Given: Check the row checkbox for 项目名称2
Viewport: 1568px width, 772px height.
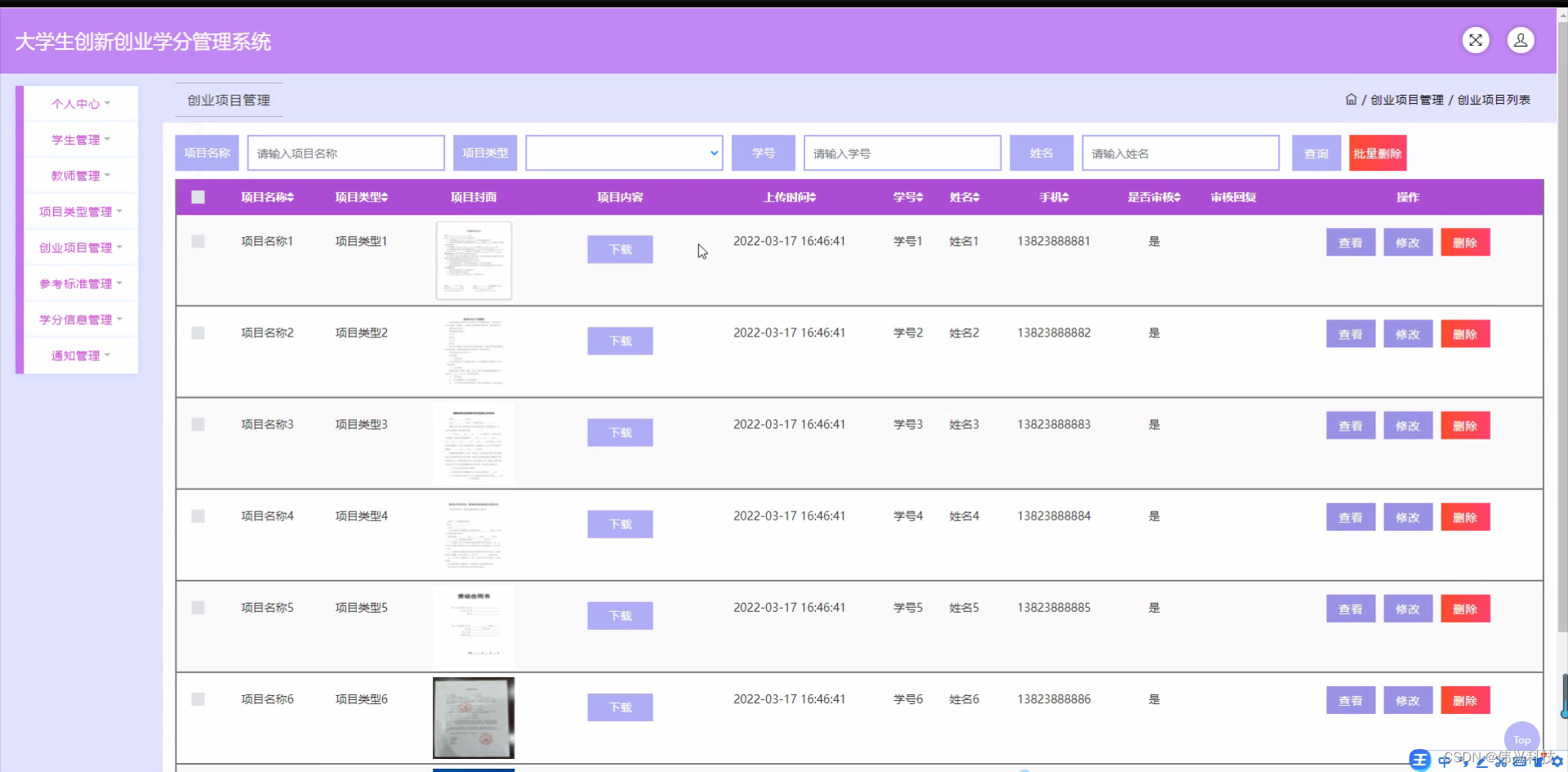Looking at the screenshot, I should click(198, 332).
